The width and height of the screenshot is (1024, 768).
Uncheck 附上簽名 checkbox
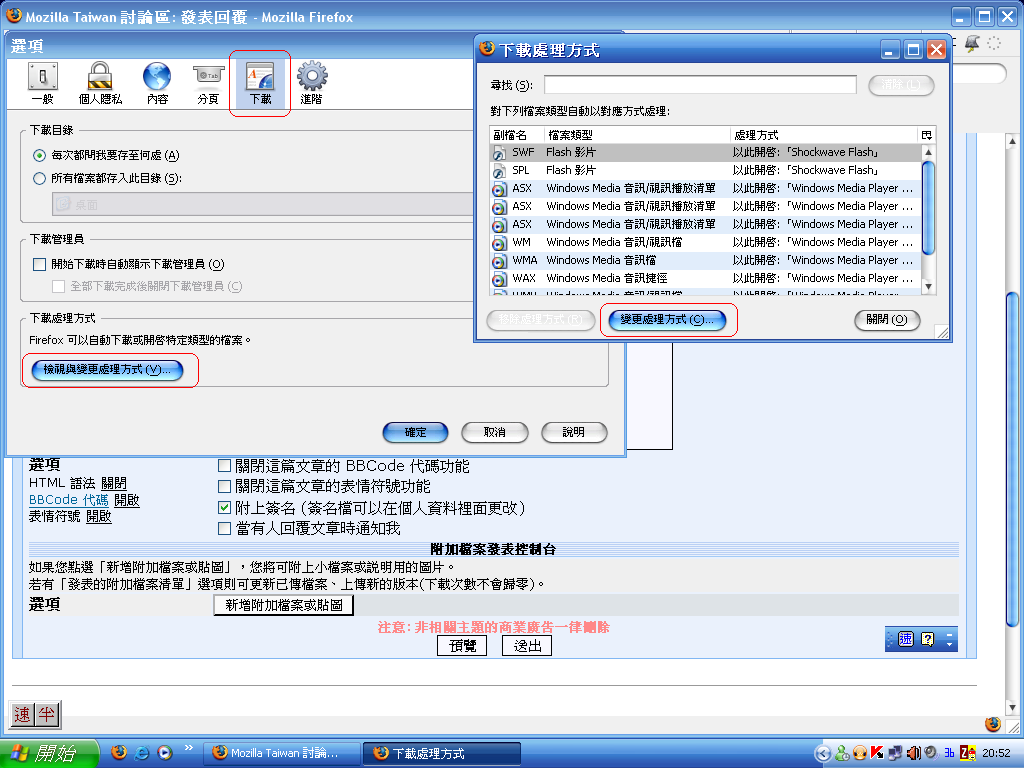224,507
